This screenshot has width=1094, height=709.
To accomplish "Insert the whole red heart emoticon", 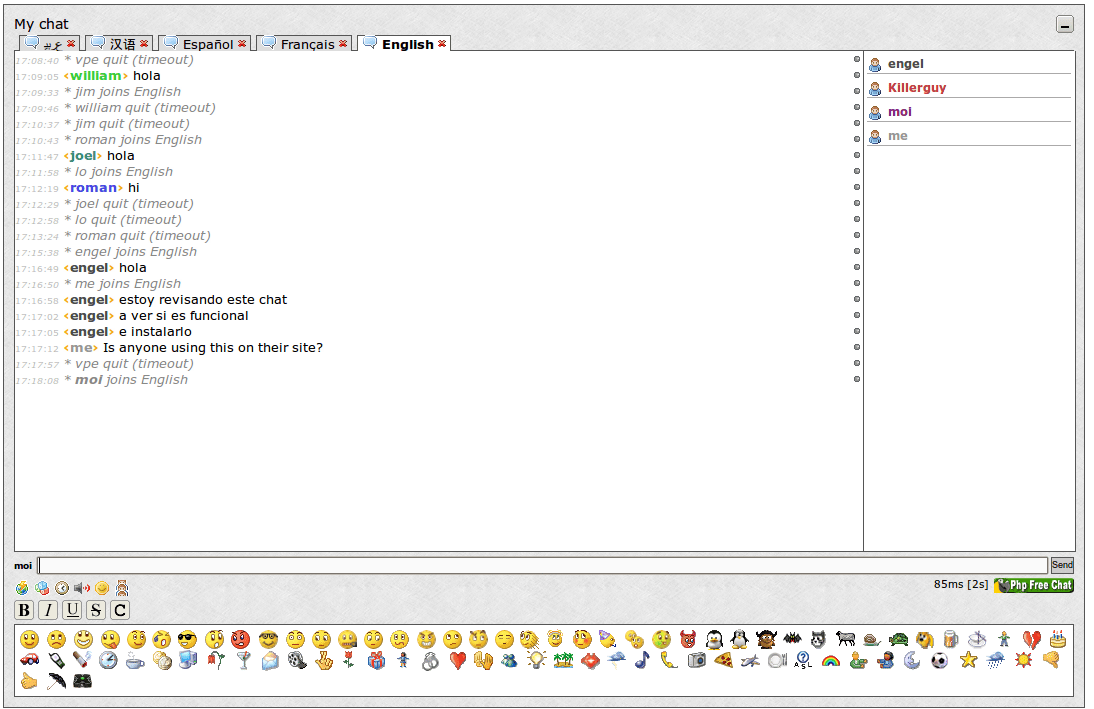I will click(458, 660).
